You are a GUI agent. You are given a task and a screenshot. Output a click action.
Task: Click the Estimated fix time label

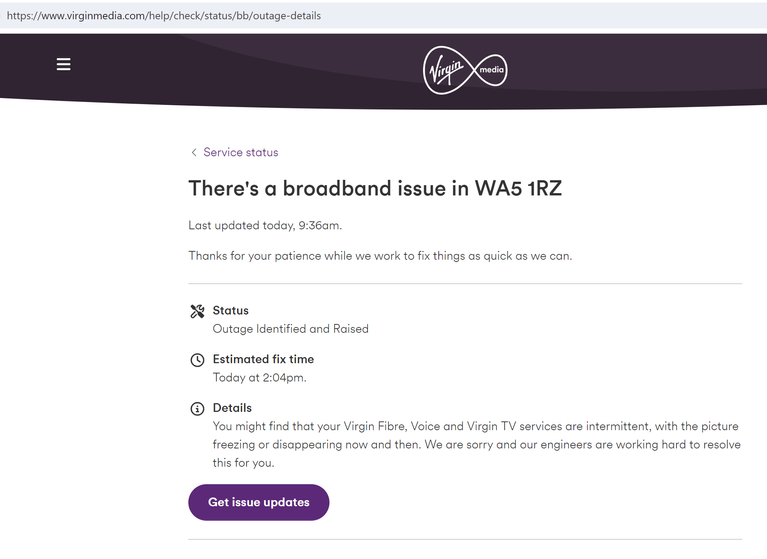263,359
